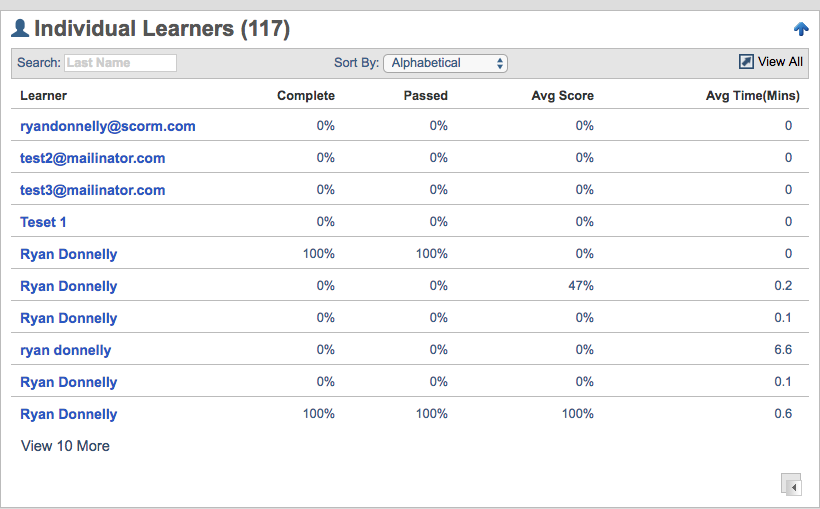Click the Learner column header
This screenshot has width=820, height=509.
coord(43,96)
